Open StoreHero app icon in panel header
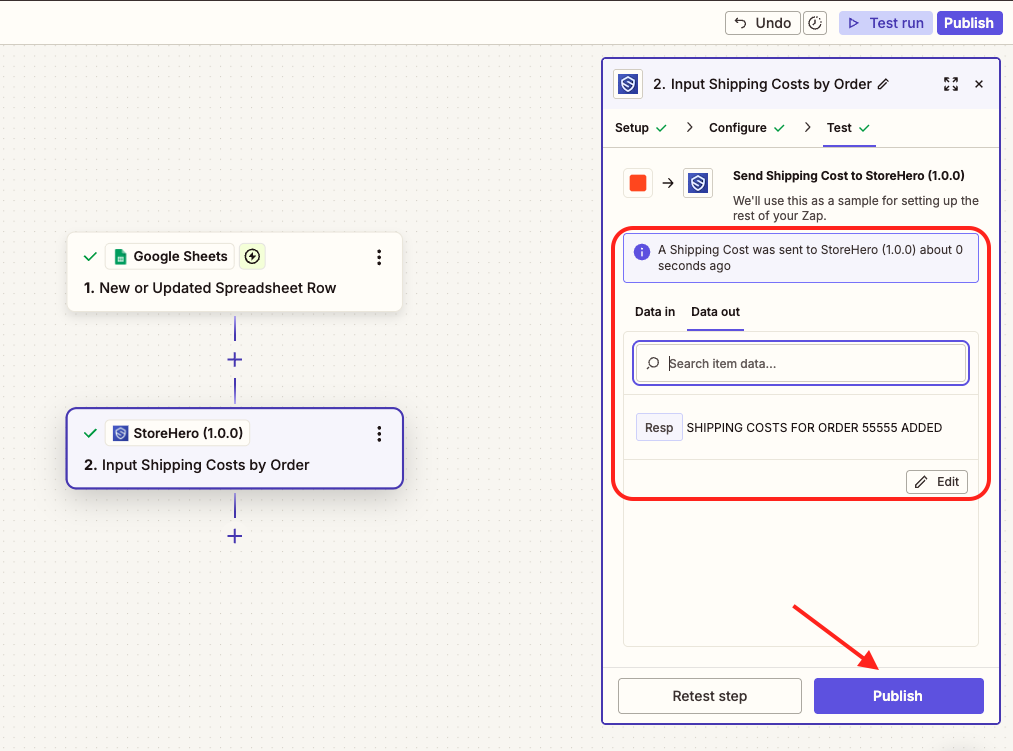This screenshot has height=751, width=1013. 628,84
